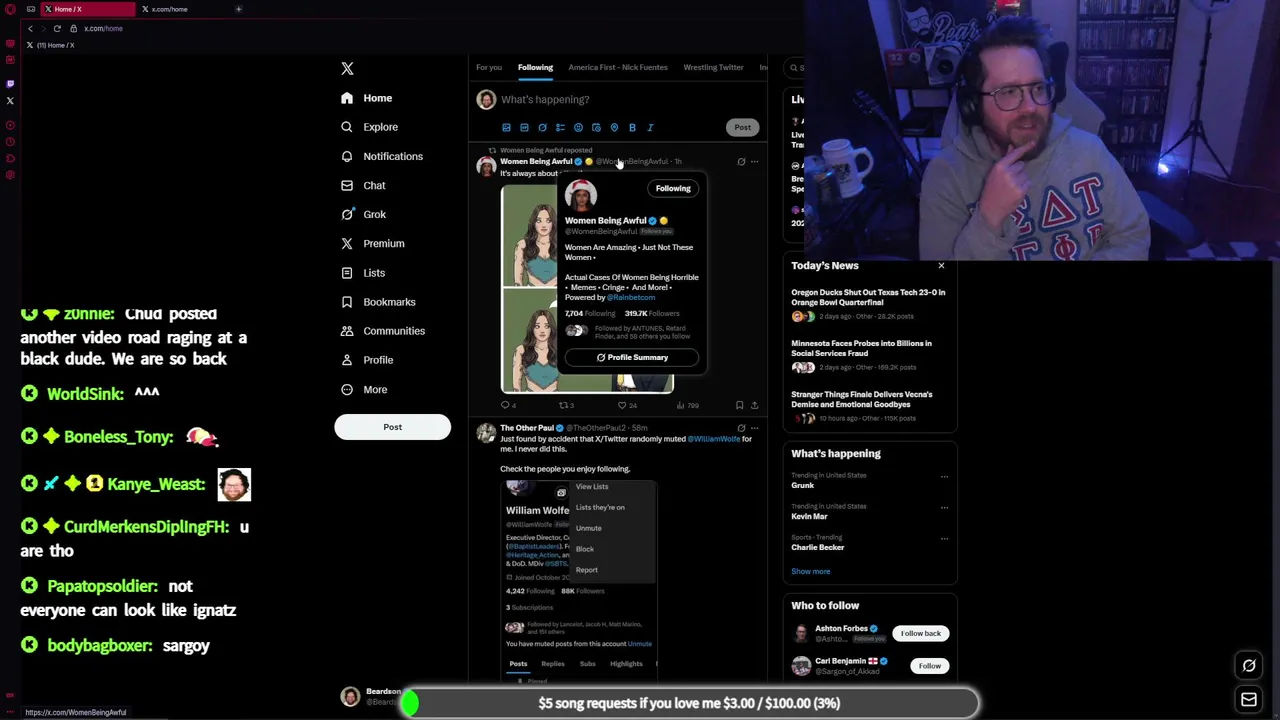Switch to the Following tab
1280x720 pixels.
click(535, 67)
